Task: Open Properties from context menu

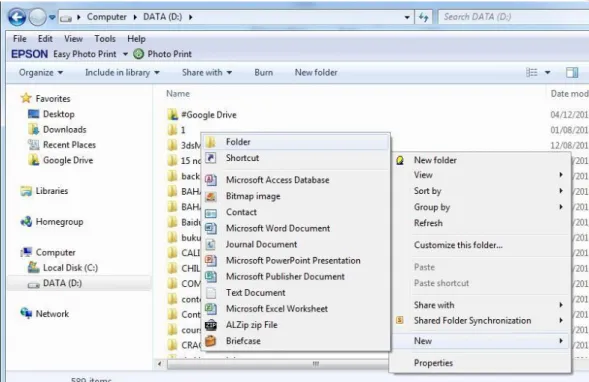Action: point(480,363)
